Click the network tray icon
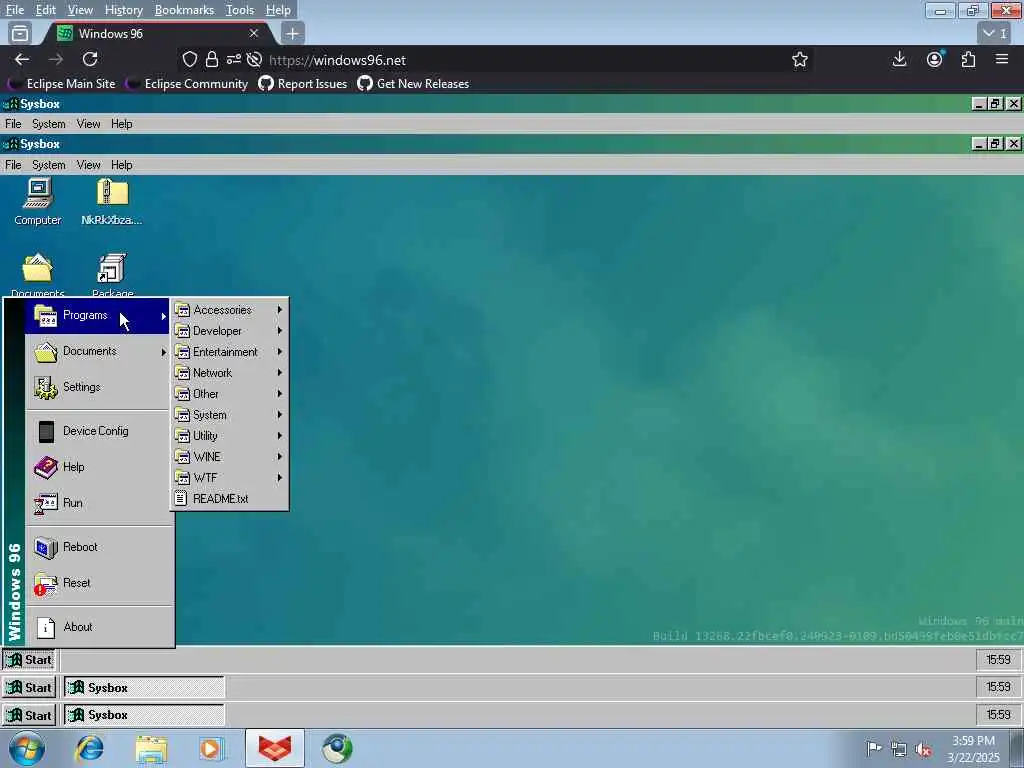The height and width of the screenshot is (768, 1024). 899,750
